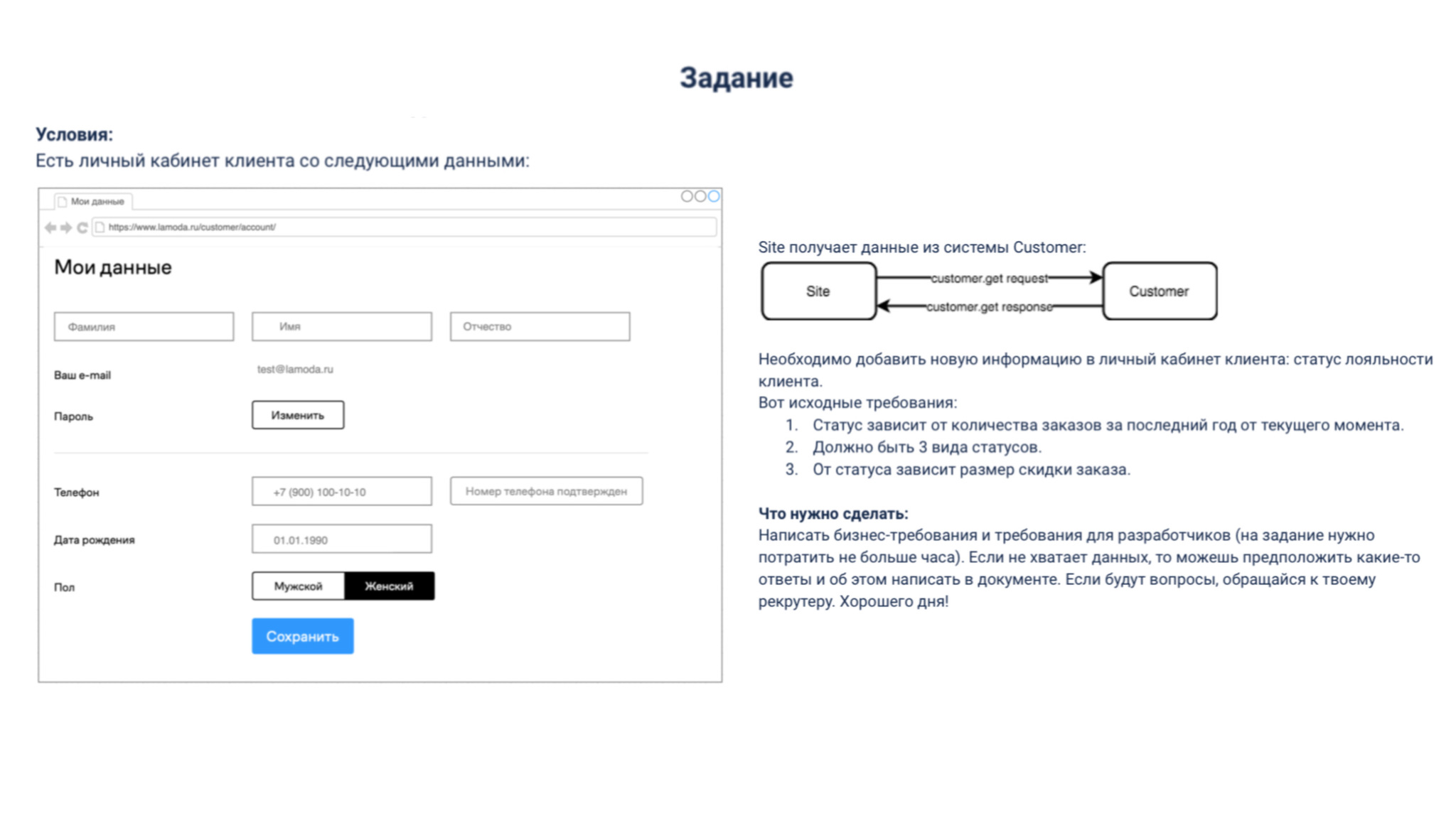Toggle the phone confirmation status field

545,490
